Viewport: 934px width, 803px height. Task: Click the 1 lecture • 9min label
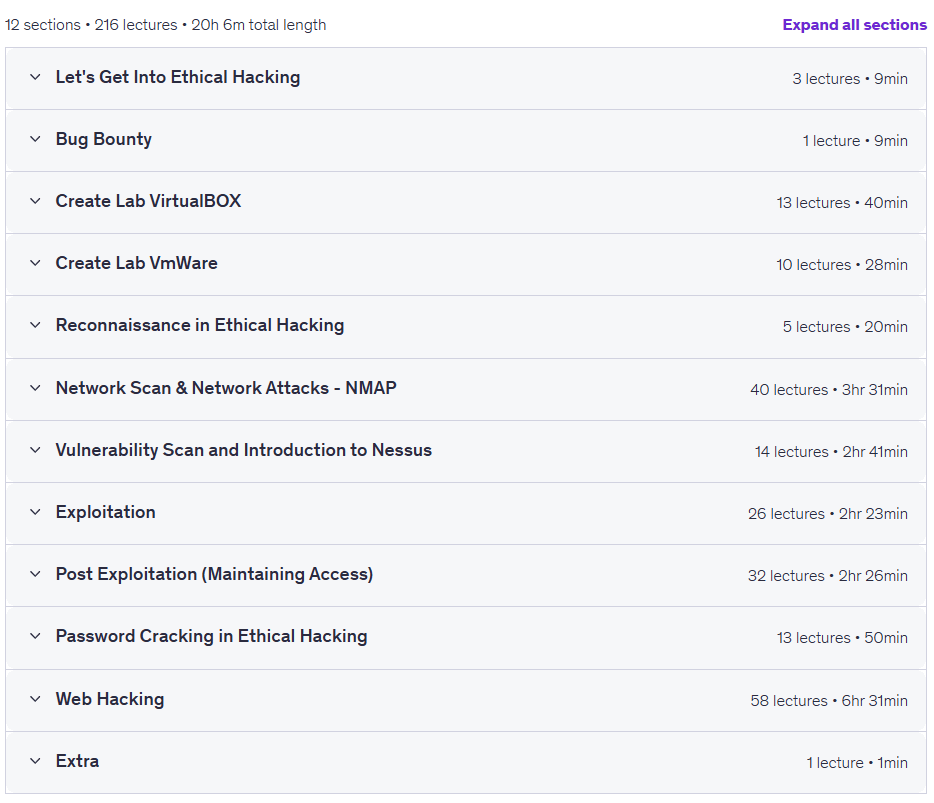pos(855,141)
